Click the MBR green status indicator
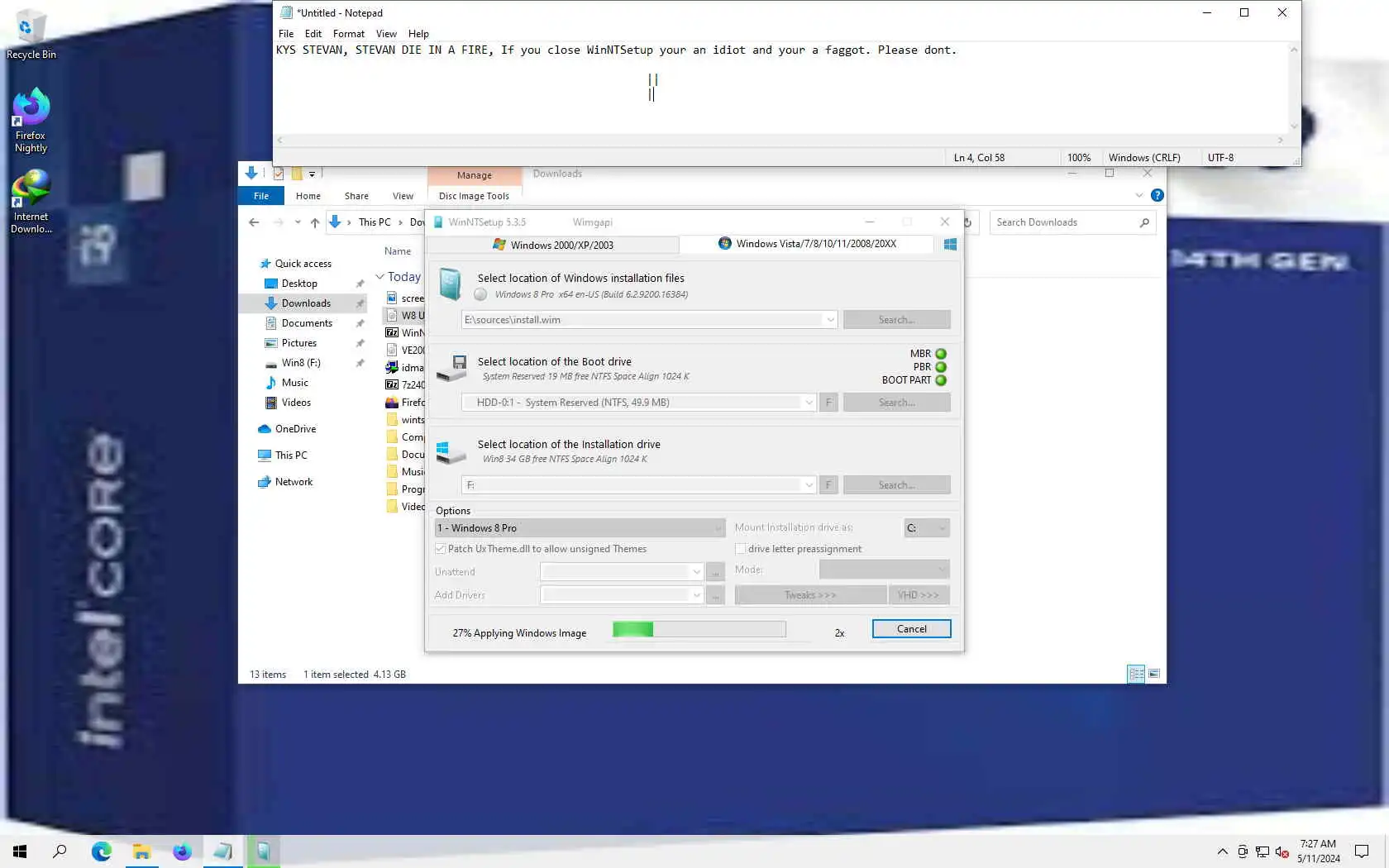 (941, 354)
